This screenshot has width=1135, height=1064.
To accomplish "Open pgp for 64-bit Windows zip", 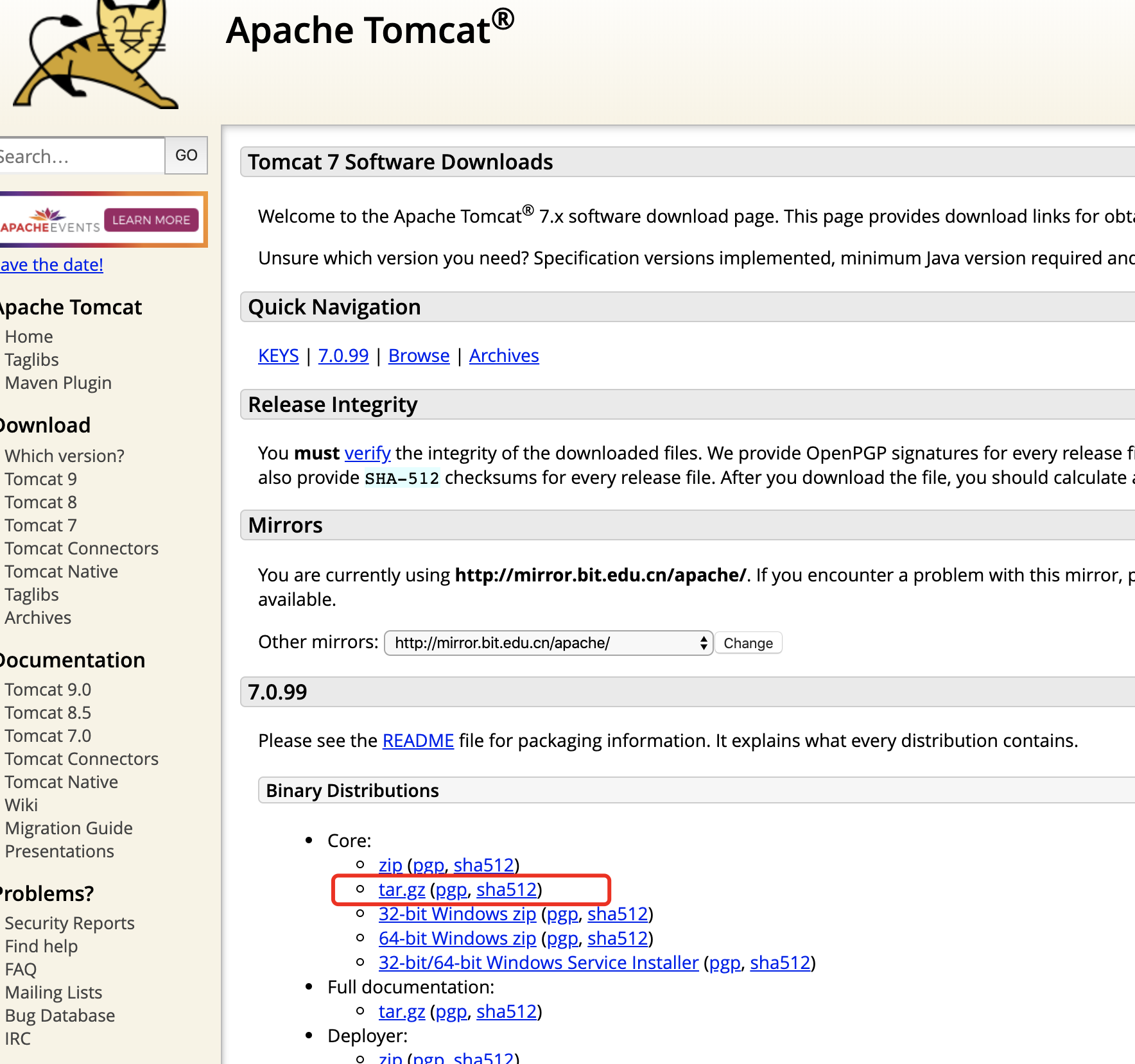I will 562,939.
